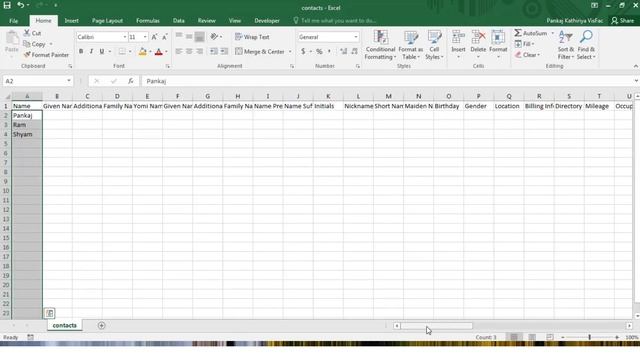Click the formula bar showing Pankaj

click(387, 81)
